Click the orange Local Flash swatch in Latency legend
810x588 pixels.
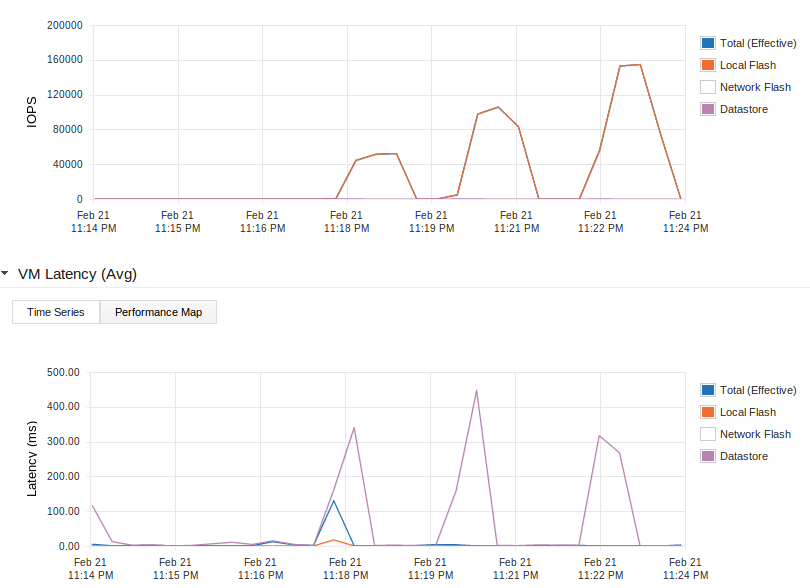point(708,412)
